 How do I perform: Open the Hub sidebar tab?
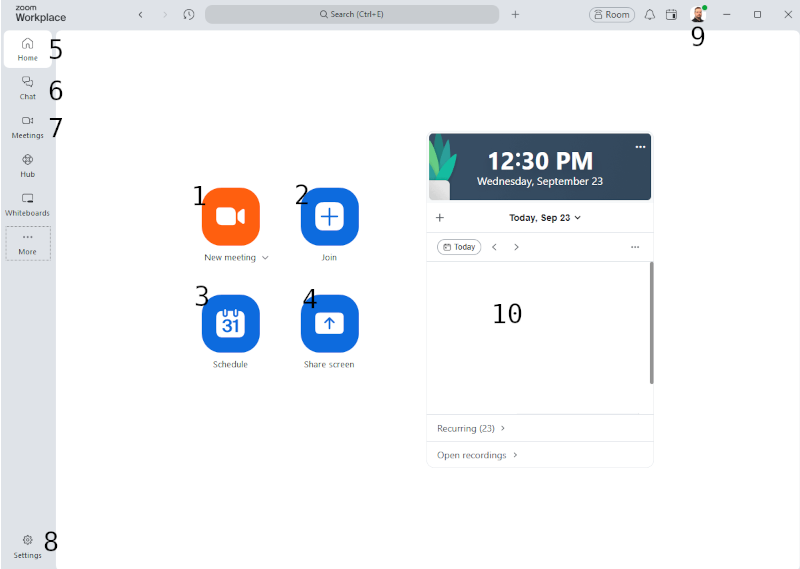click(28, 165)
